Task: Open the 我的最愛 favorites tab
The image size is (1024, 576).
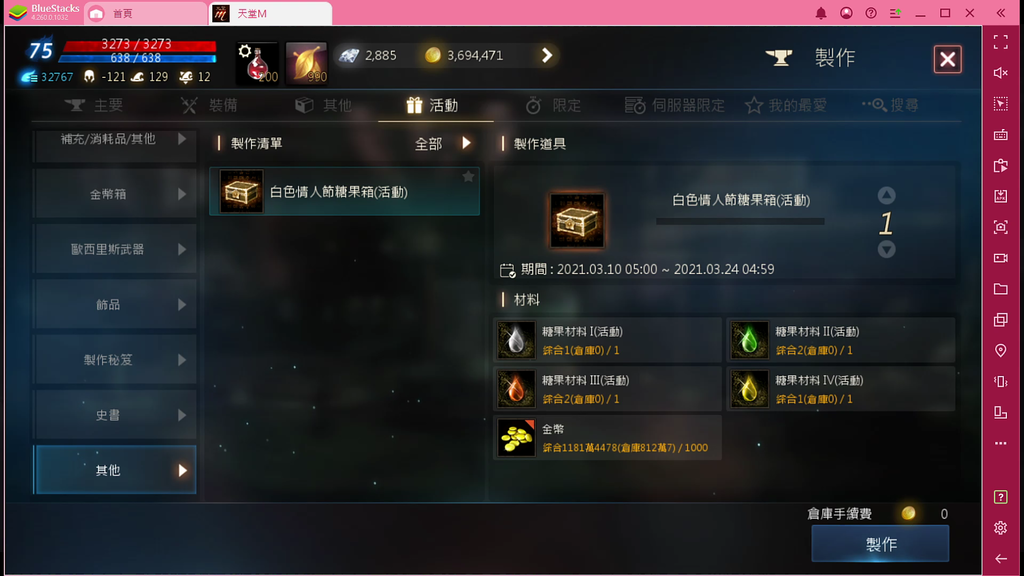Action: [786, 105]
